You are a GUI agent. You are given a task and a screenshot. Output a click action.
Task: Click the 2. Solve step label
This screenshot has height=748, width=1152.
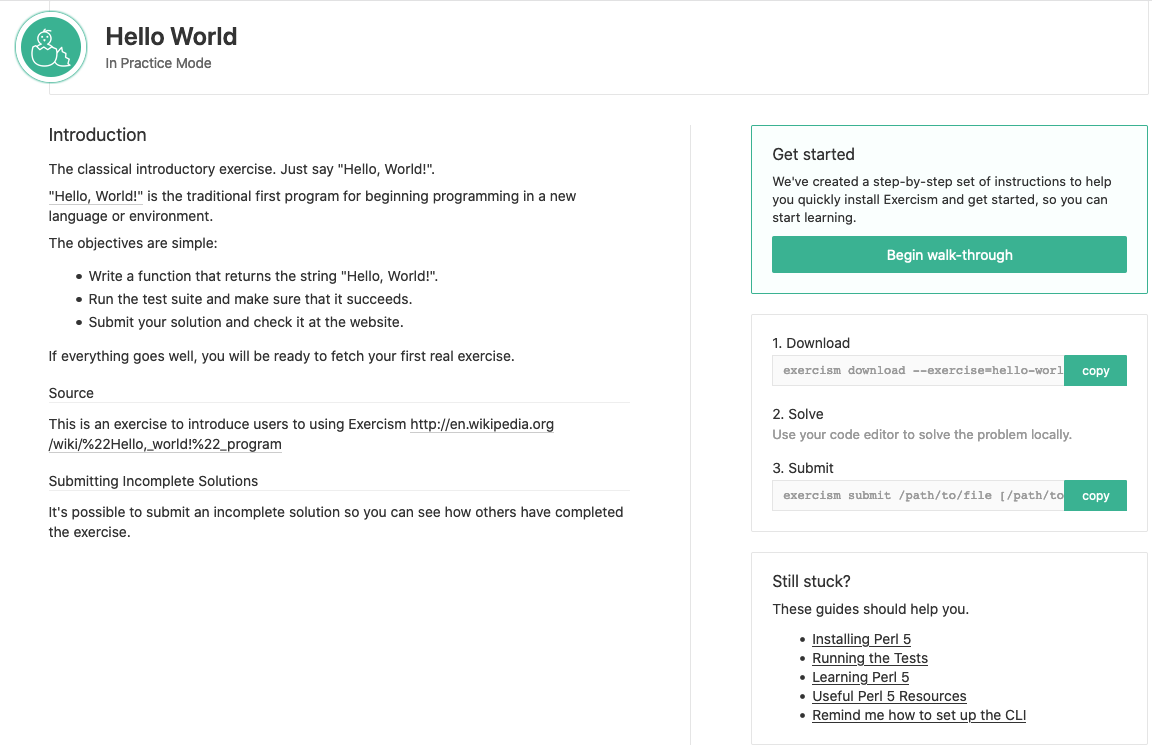pyautogui.click(x=798, y=414)
